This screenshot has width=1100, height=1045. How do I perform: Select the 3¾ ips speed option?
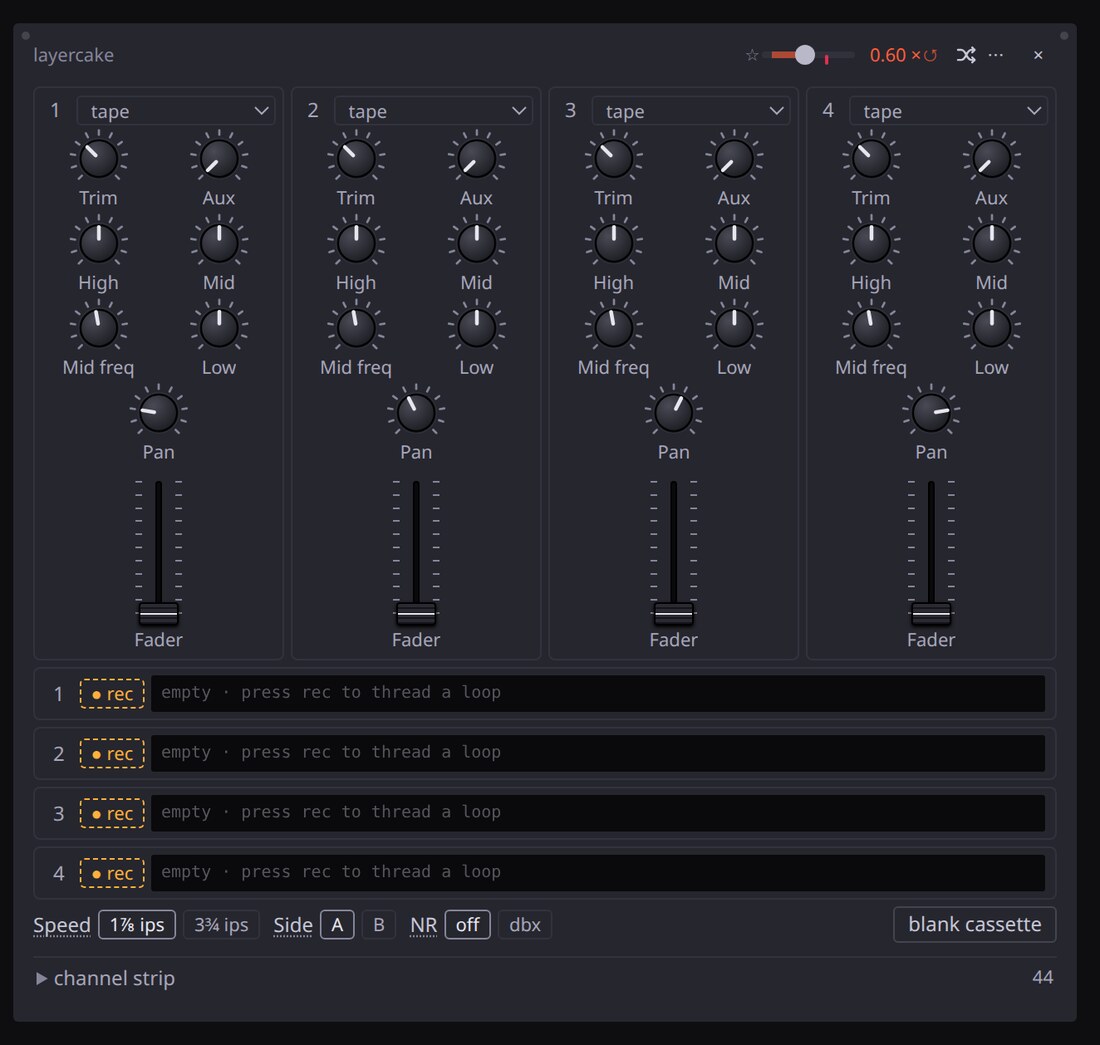click(x=221, y=925)
